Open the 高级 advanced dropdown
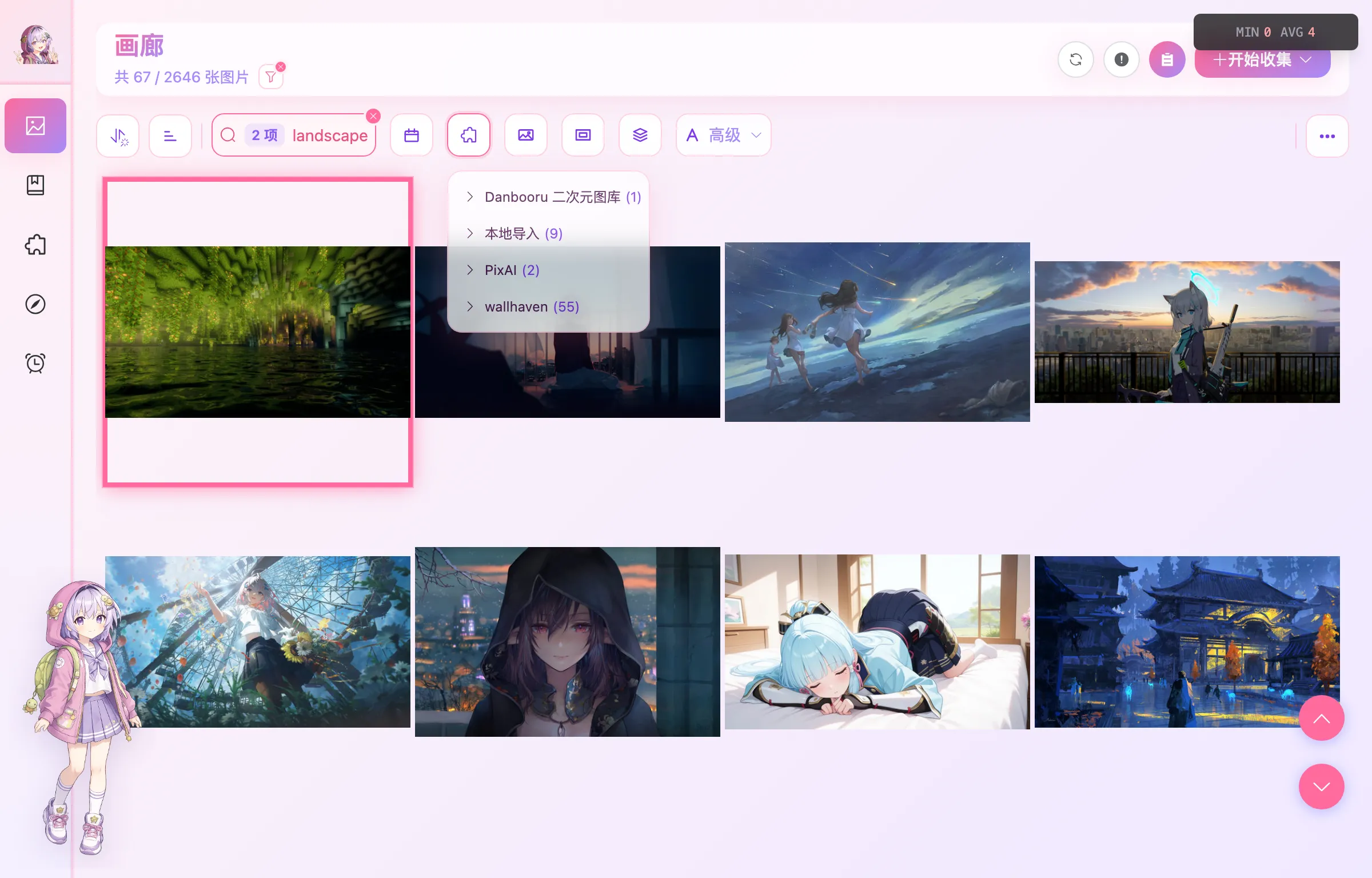The image size is (1372, 878). click(724, 135)
